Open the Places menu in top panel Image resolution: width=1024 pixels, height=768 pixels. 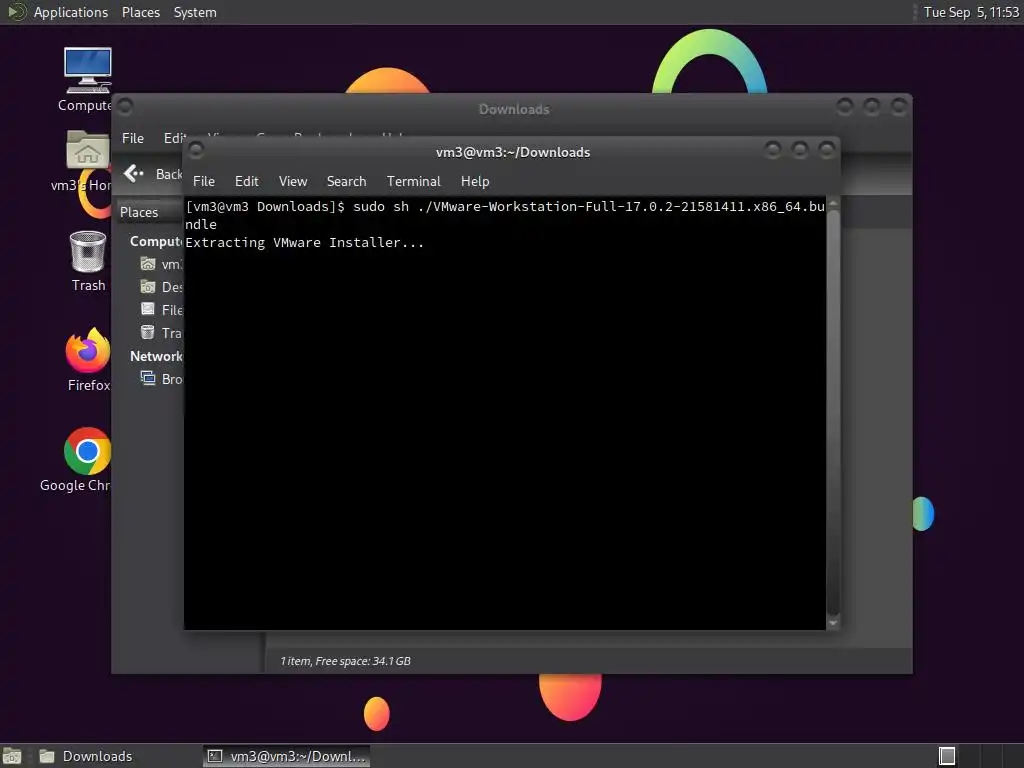click(x=140, y=12)
